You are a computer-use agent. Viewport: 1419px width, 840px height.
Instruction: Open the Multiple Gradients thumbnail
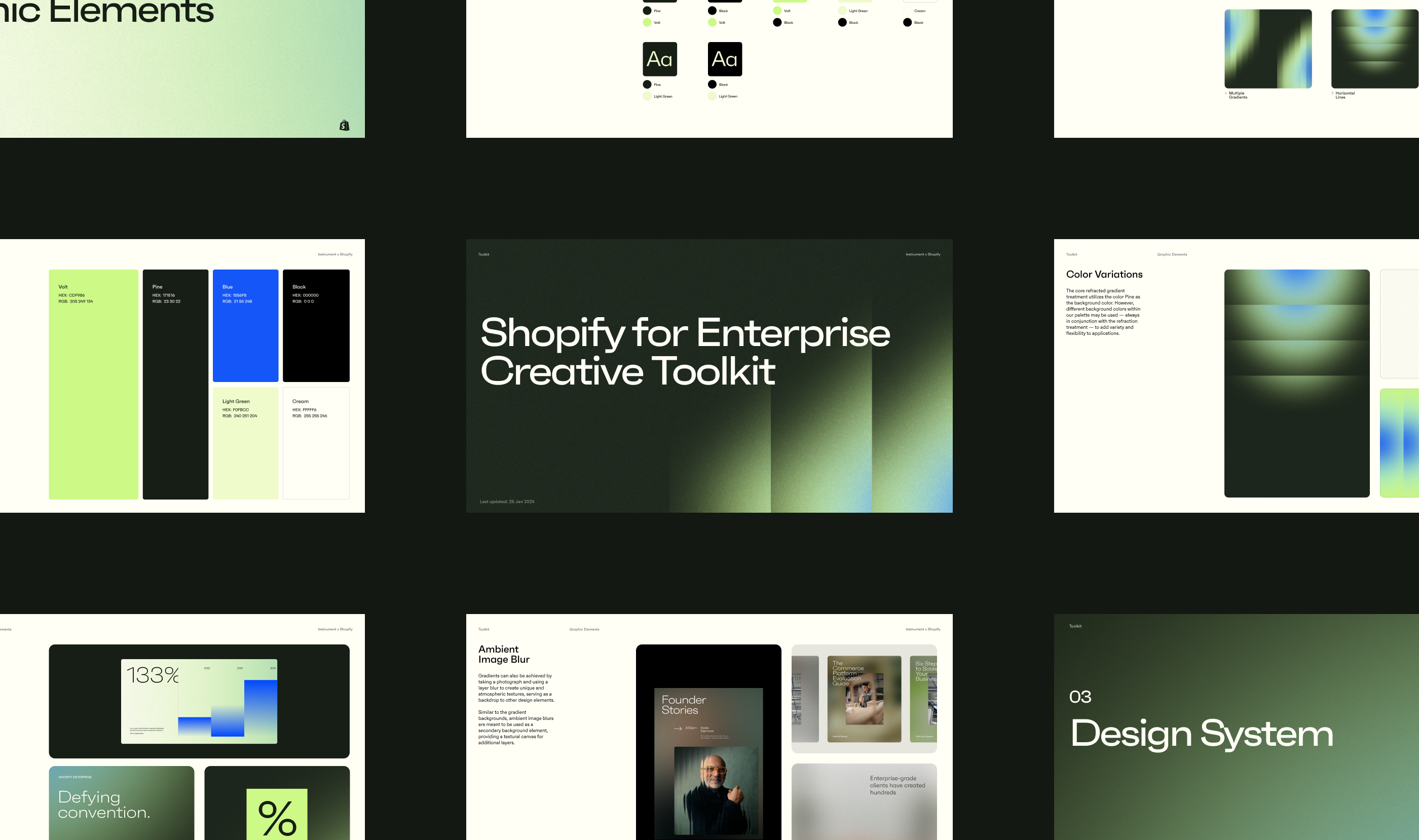(1267, 49)
